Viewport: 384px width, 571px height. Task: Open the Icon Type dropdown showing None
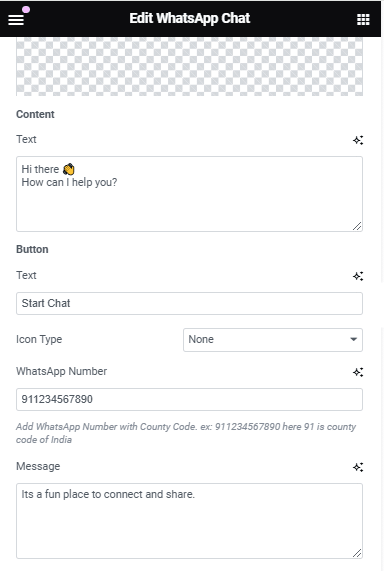pyautogui.click(x=273, y=340)
